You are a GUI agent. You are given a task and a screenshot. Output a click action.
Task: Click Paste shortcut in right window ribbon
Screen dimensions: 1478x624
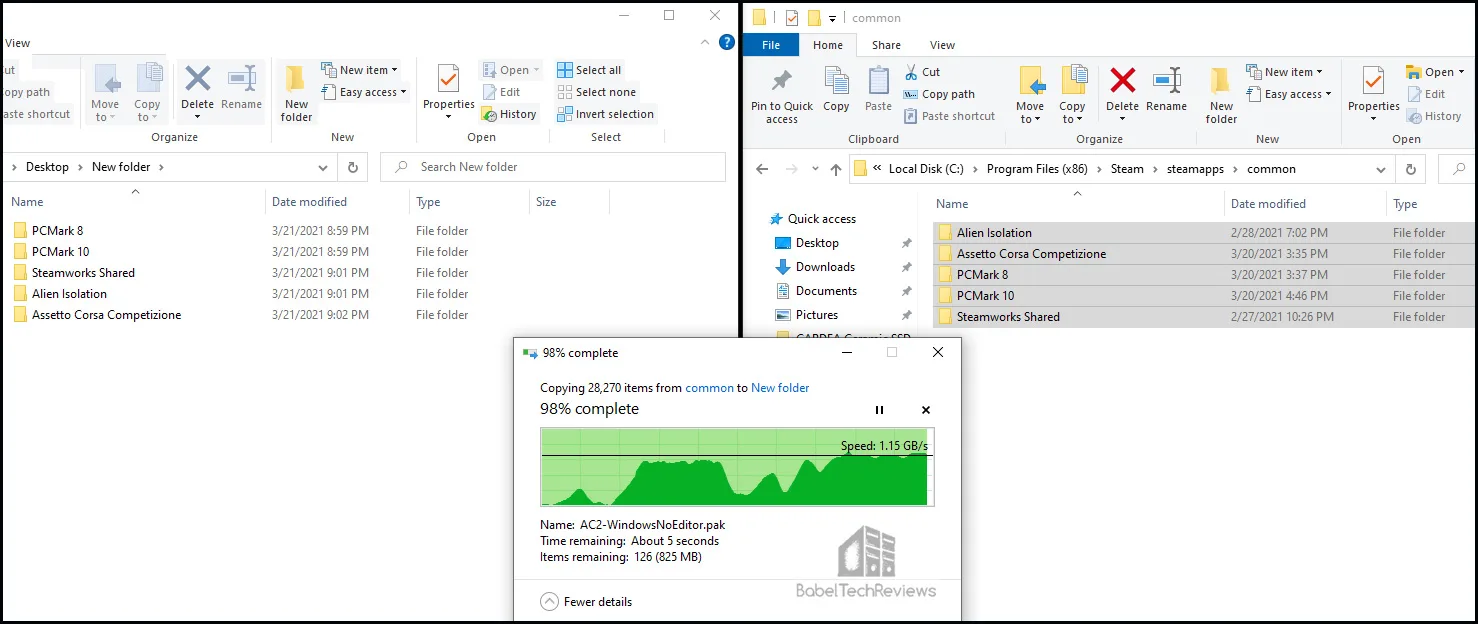(x=949, y=116)
